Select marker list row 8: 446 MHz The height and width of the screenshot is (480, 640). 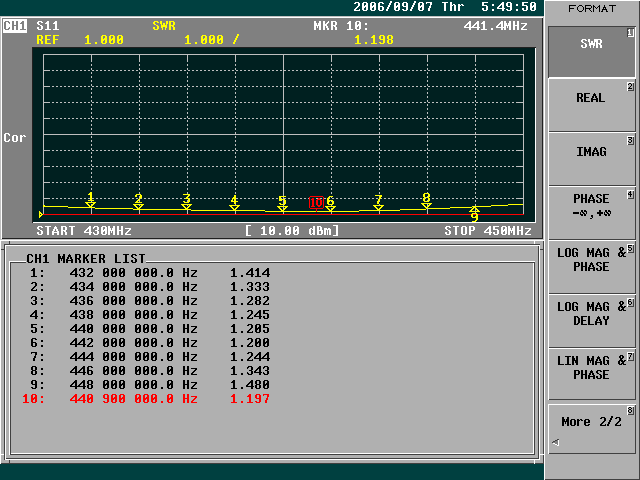click(x=150, y=371)
